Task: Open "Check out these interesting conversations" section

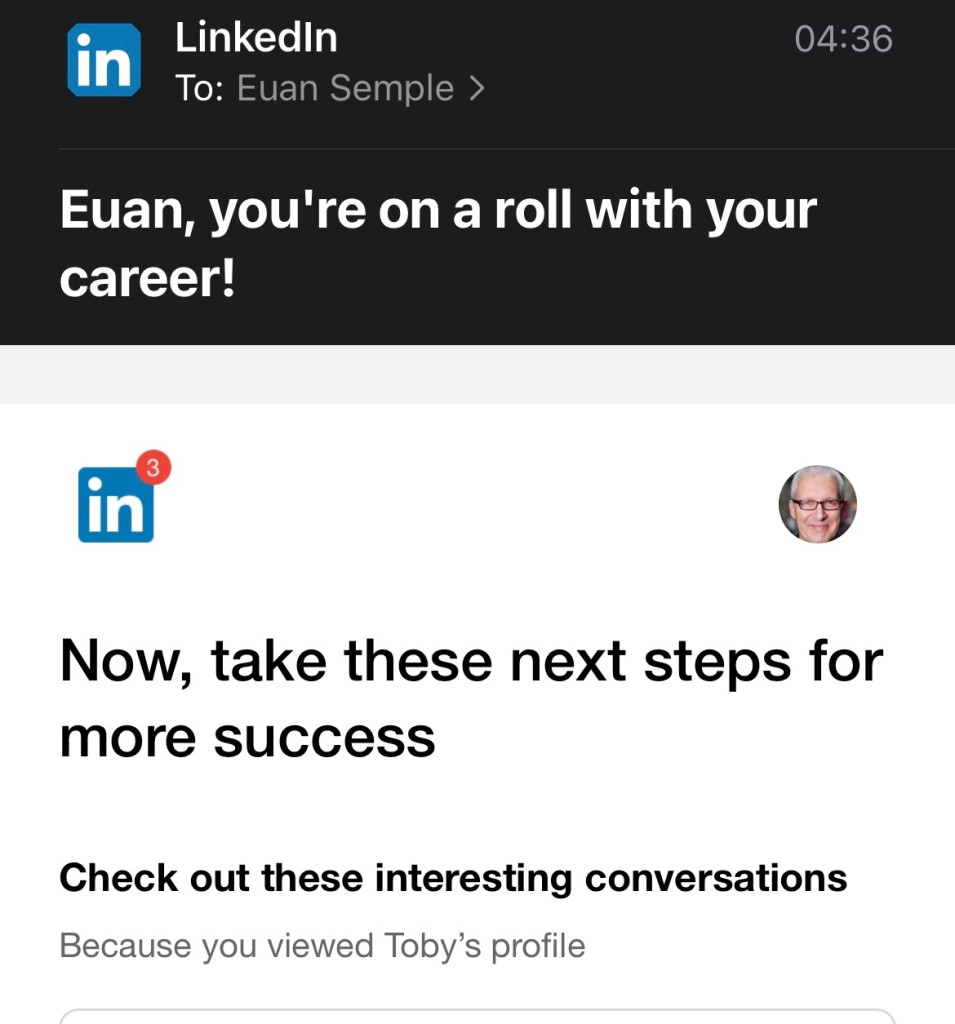Action: 453,878
